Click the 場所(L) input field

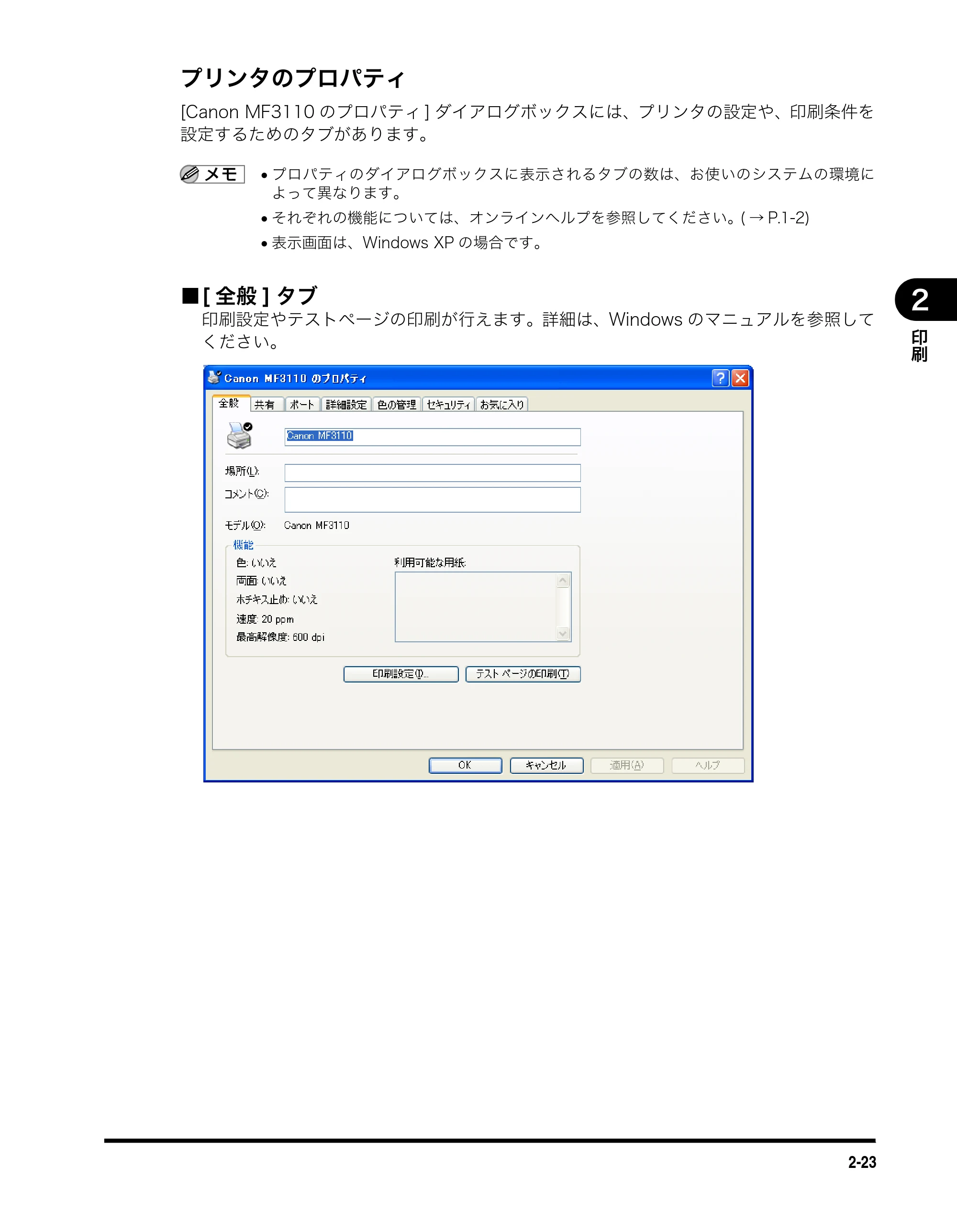click(432, 473)
